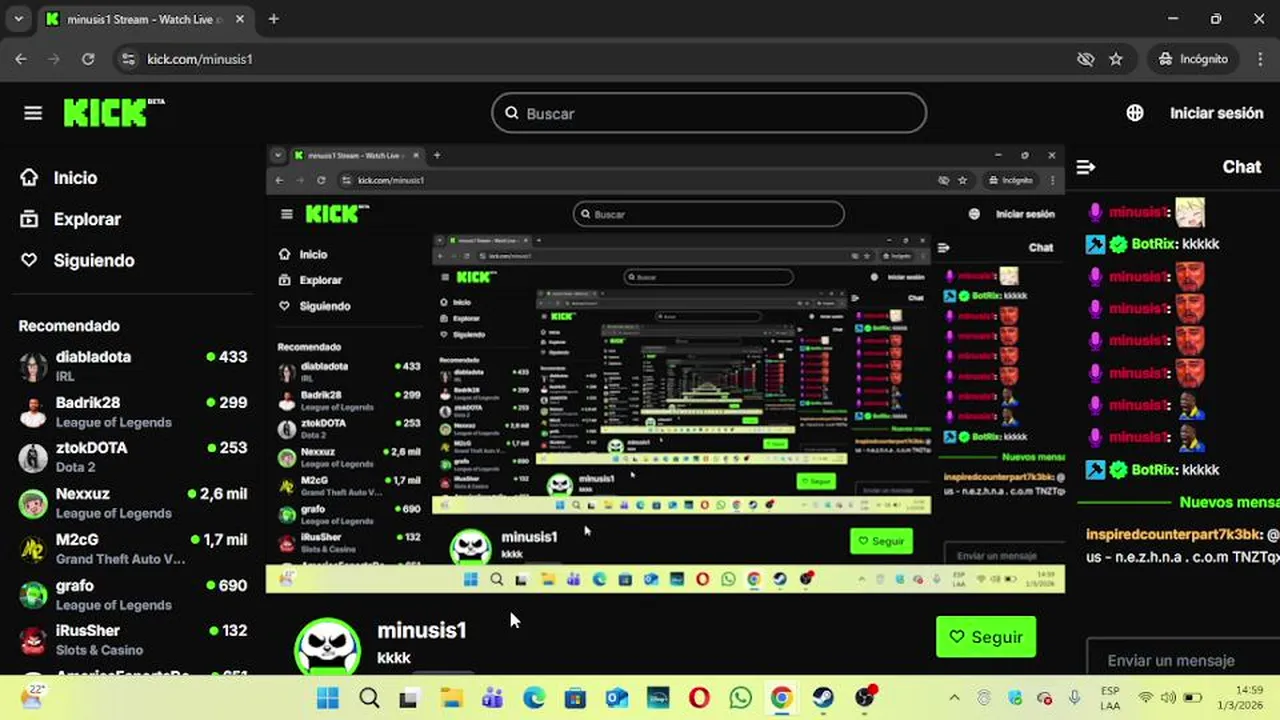Click the globe language icon beside Iniciar sesión
The image size is (1280, 720).
tap(1135, 113)
